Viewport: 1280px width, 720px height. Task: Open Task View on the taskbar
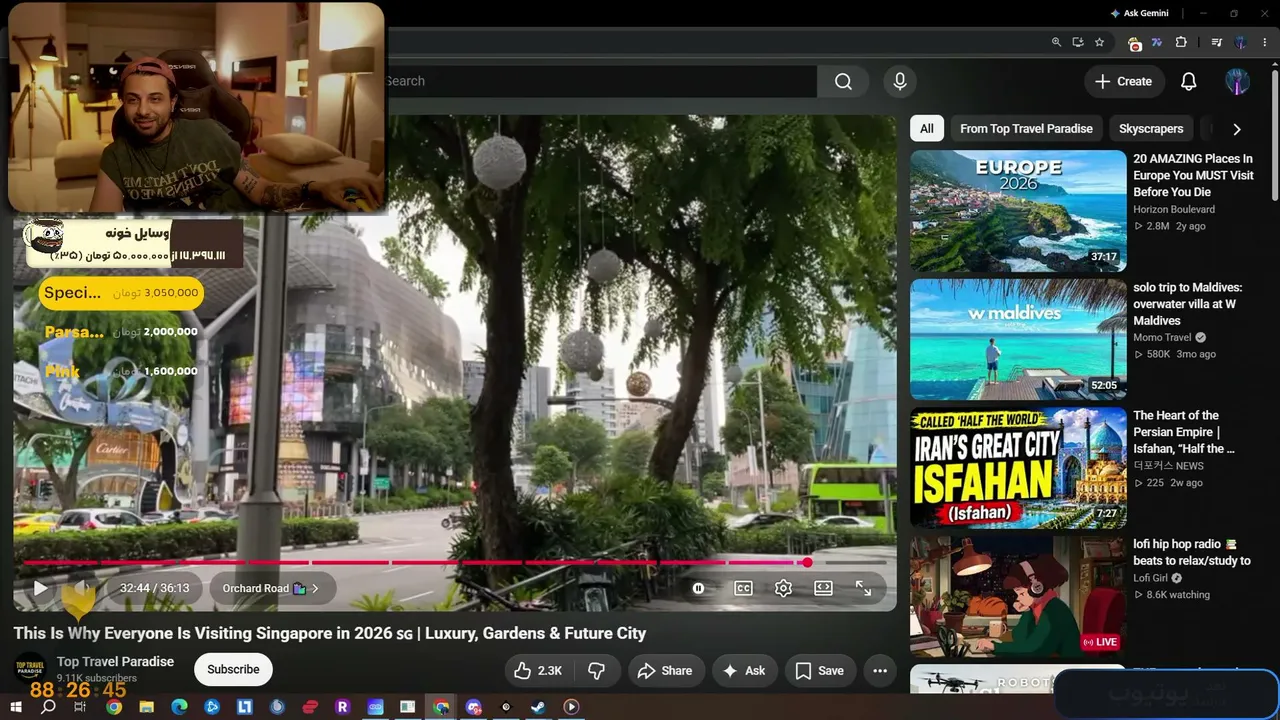coord(81,707)
